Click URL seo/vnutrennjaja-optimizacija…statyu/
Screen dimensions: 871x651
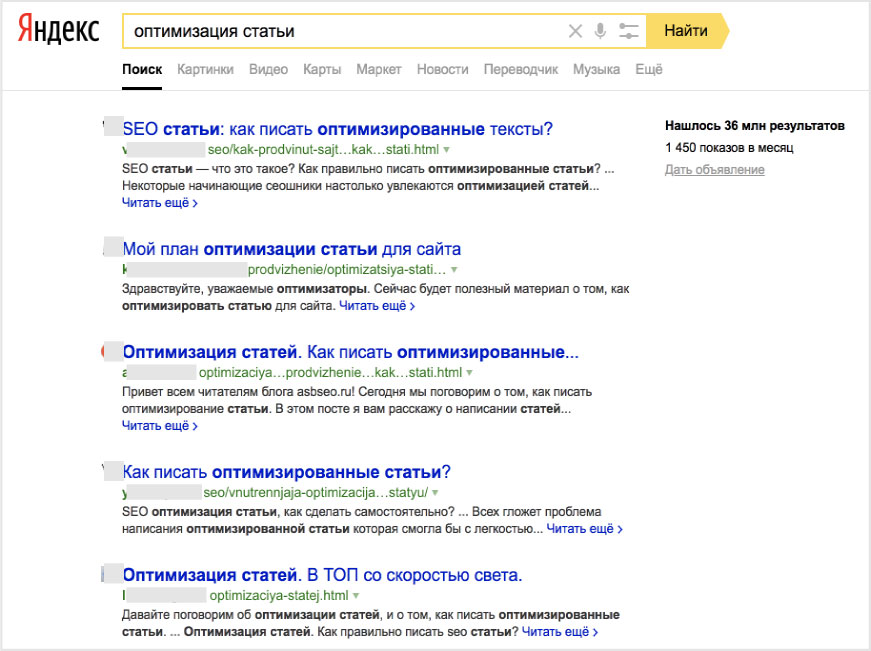coord(316,492)
